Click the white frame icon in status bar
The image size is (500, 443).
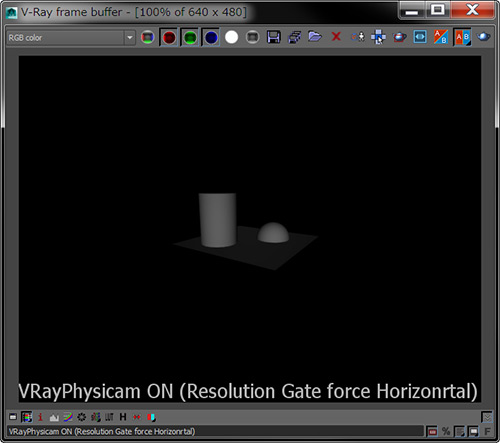473,432
